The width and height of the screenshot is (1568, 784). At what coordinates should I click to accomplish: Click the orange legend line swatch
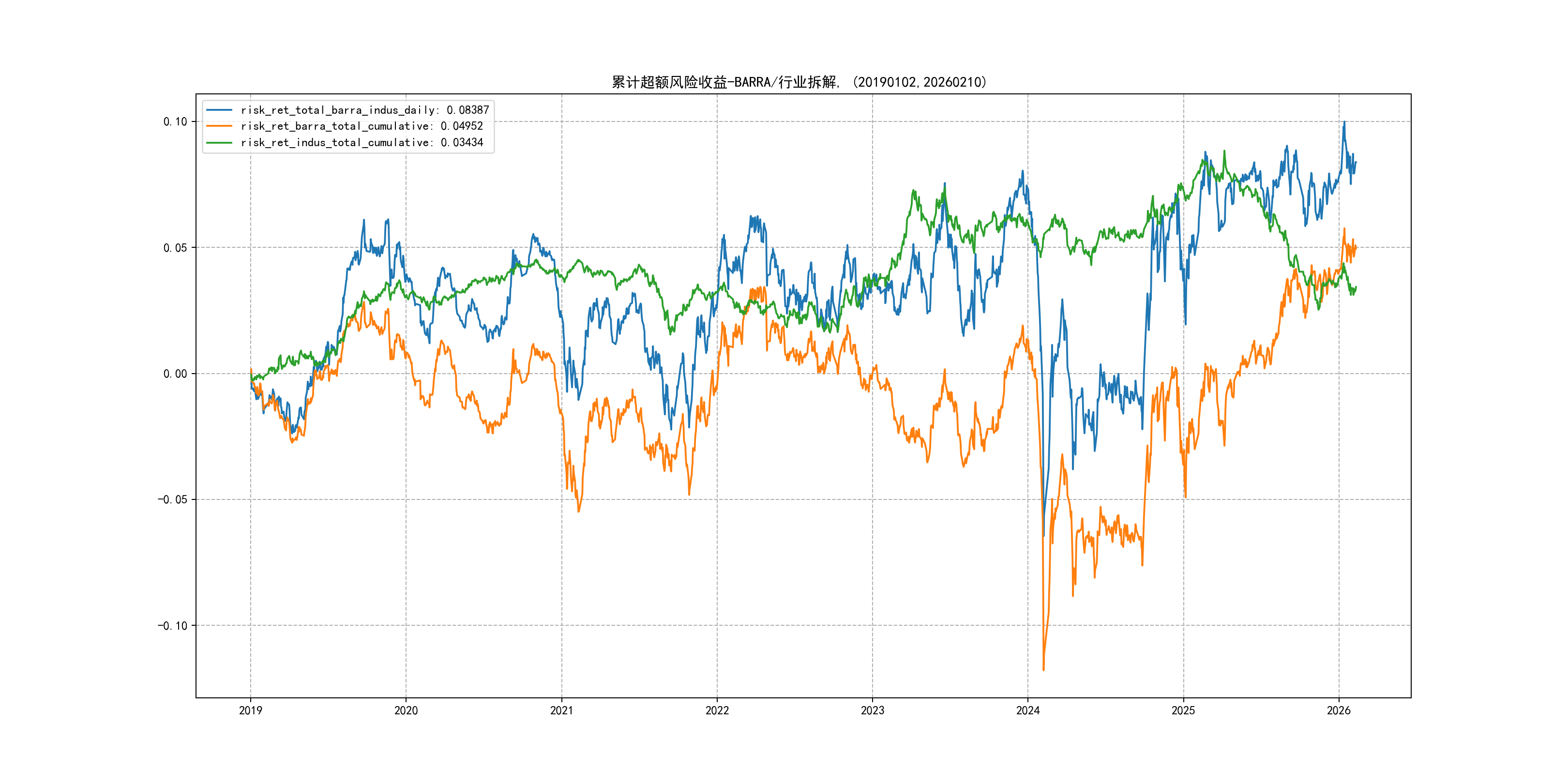coord(219,126)
